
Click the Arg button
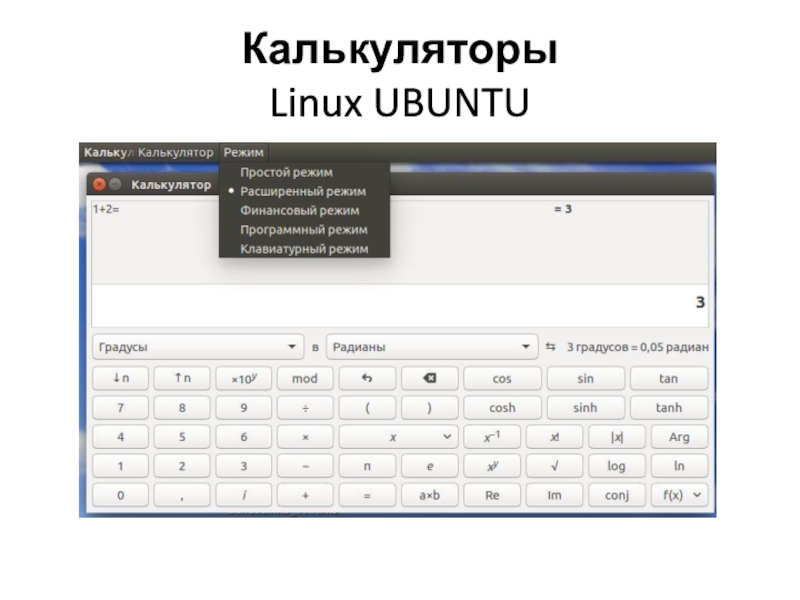(x=680, y=437)
